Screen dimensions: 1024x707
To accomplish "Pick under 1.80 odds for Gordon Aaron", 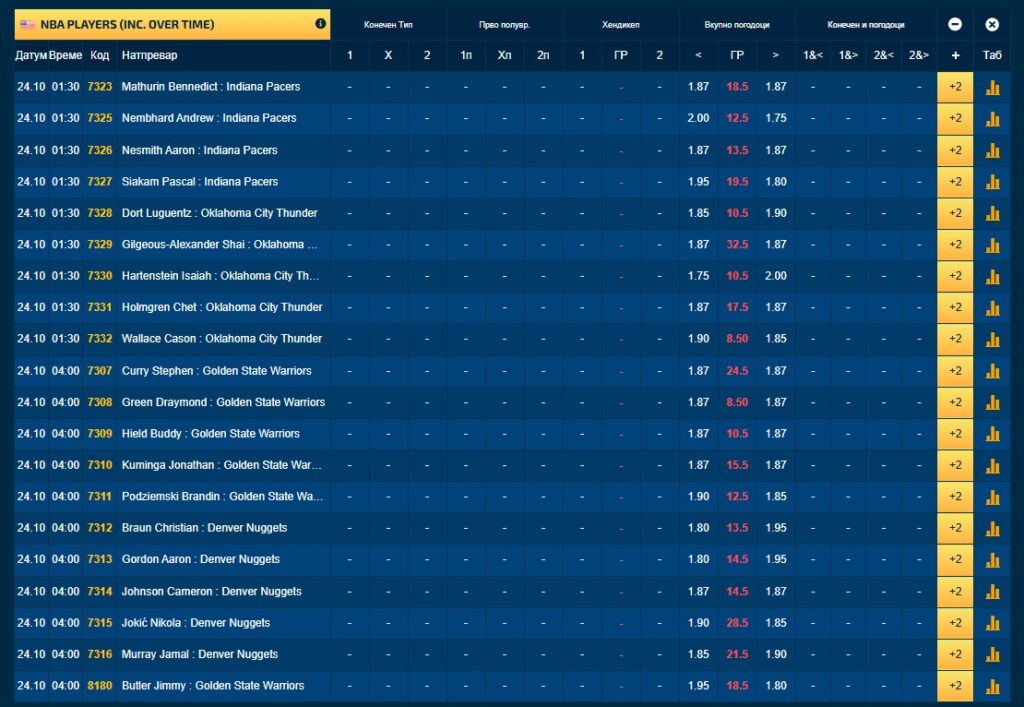I will pos(698,559).
